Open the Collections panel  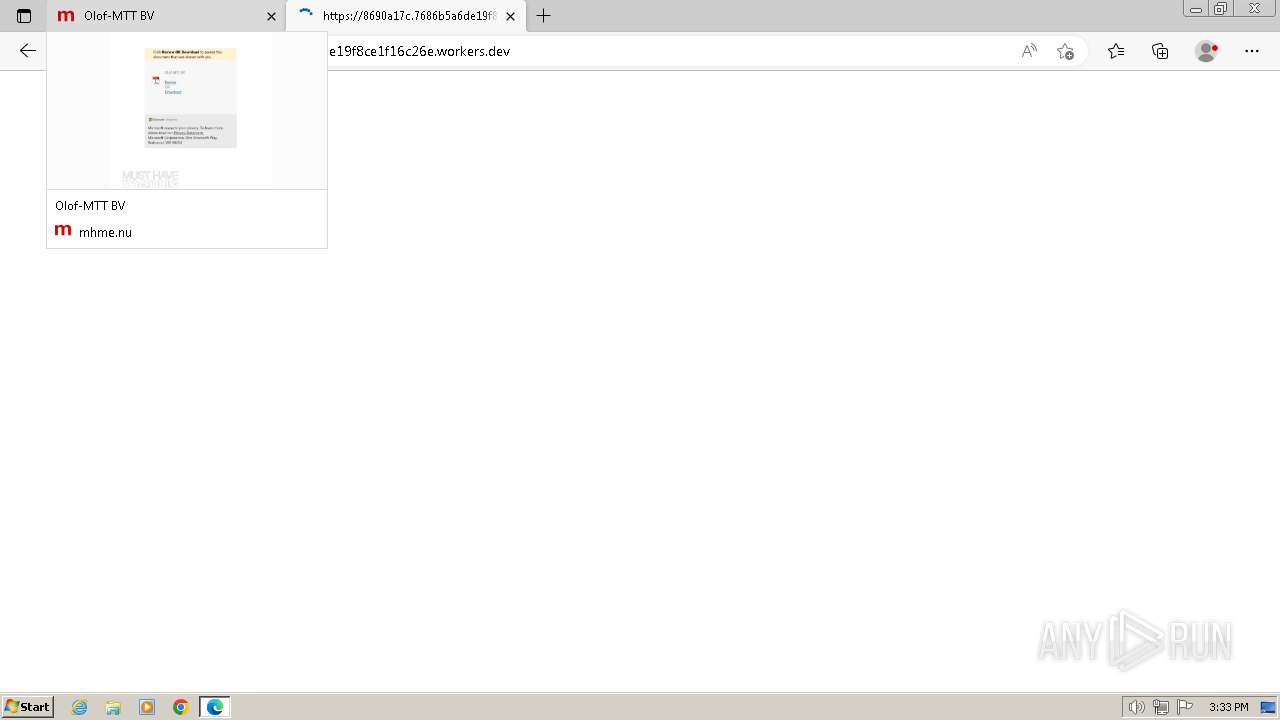pos(1160,51)
